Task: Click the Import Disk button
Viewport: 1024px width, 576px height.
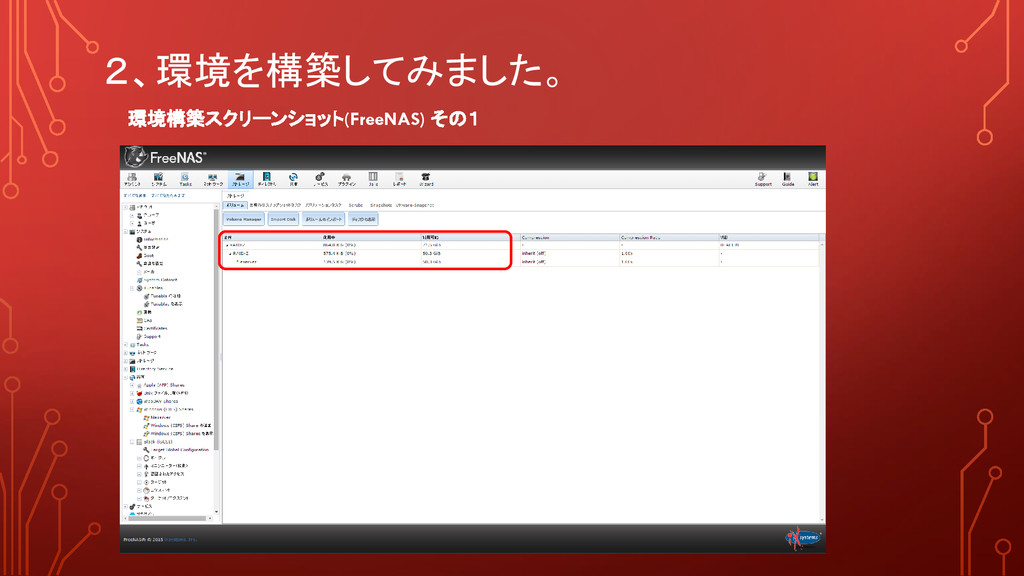Action: tap(283, 219)
